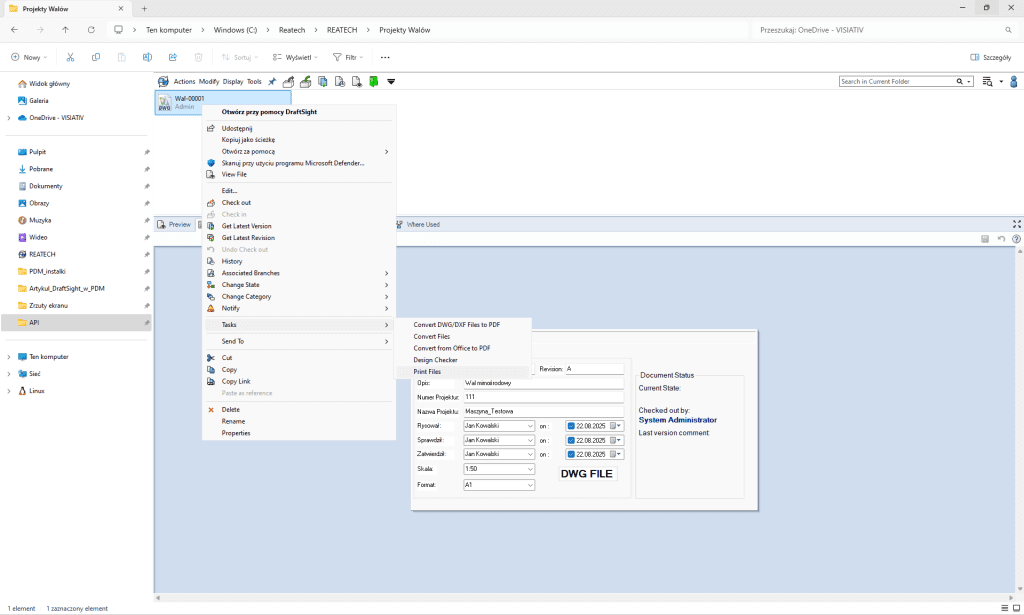Click the document preview eye toolbar icon
Screen dimensions: 1024x615
click(x=357, y=82)
